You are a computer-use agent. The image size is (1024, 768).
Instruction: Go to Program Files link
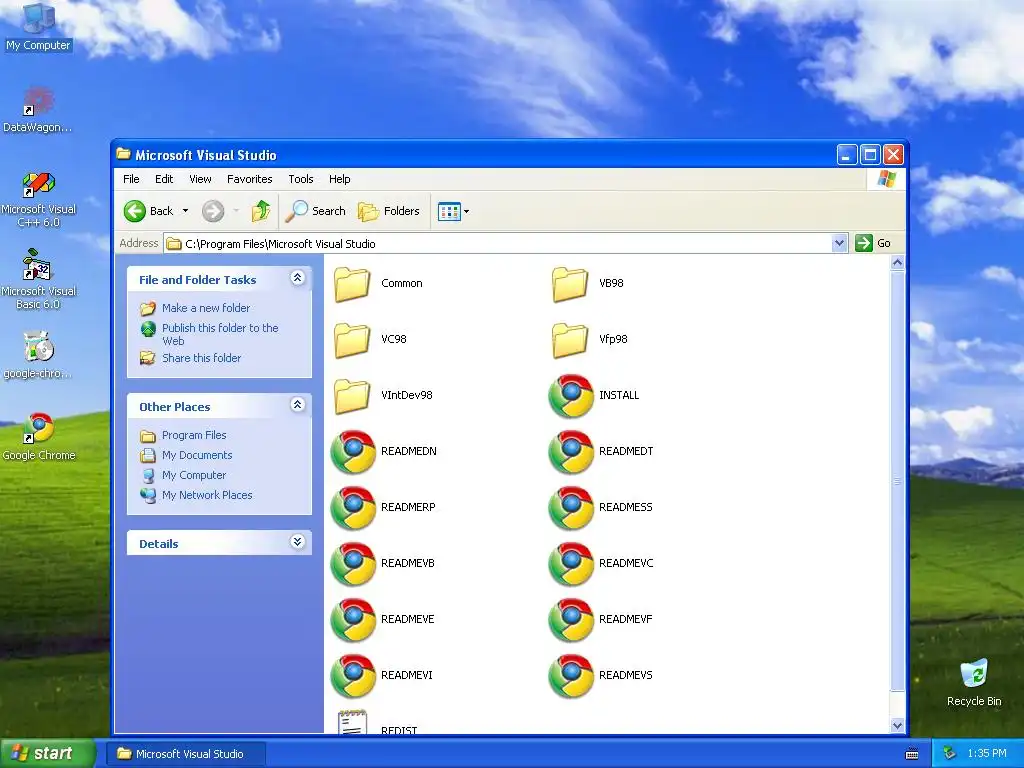coord(194,435)
